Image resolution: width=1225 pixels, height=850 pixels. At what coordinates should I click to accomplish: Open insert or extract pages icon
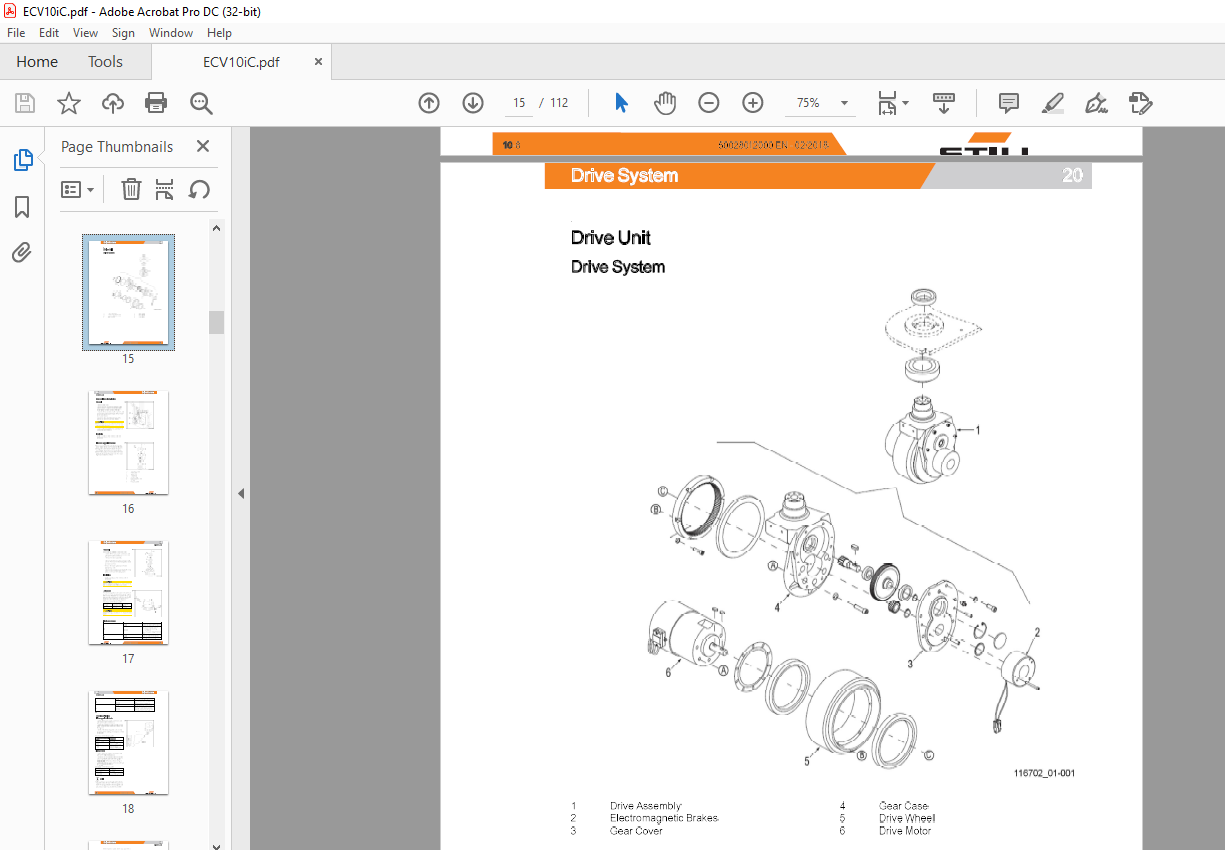tap(165, 189)
